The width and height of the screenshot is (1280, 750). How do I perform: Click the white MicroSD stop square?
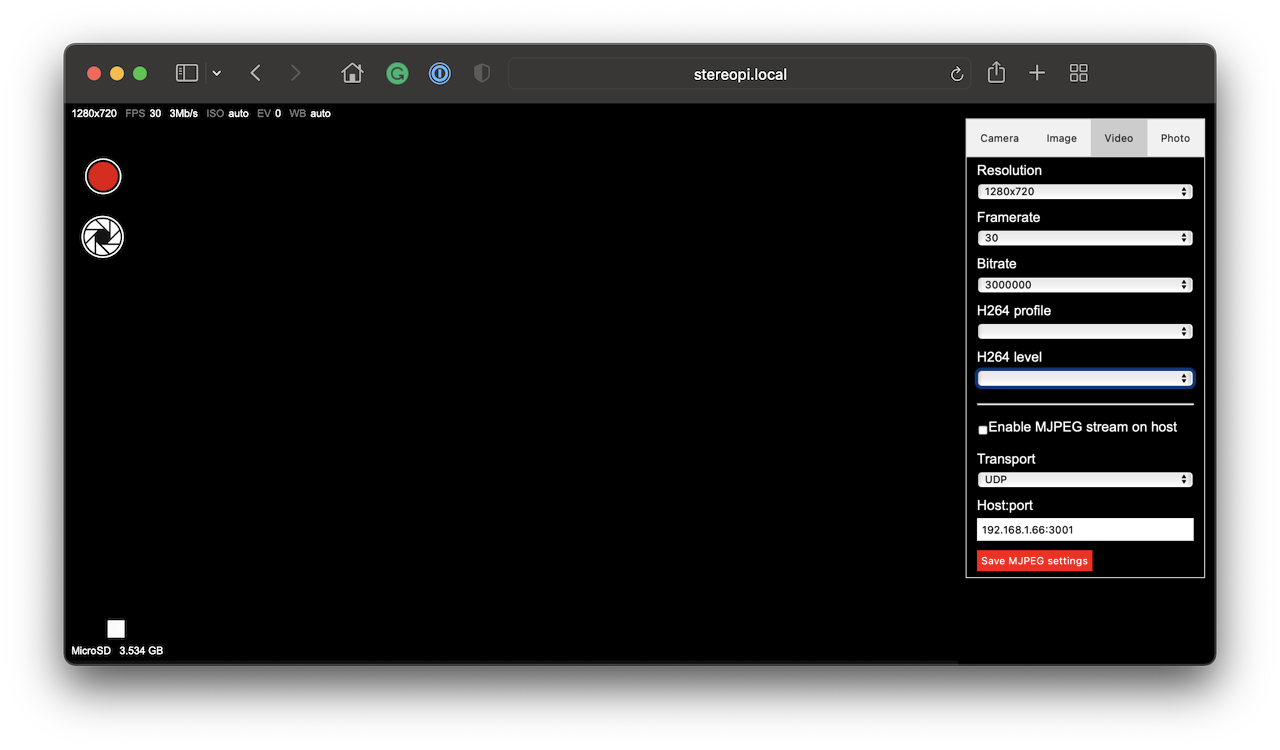116,629
